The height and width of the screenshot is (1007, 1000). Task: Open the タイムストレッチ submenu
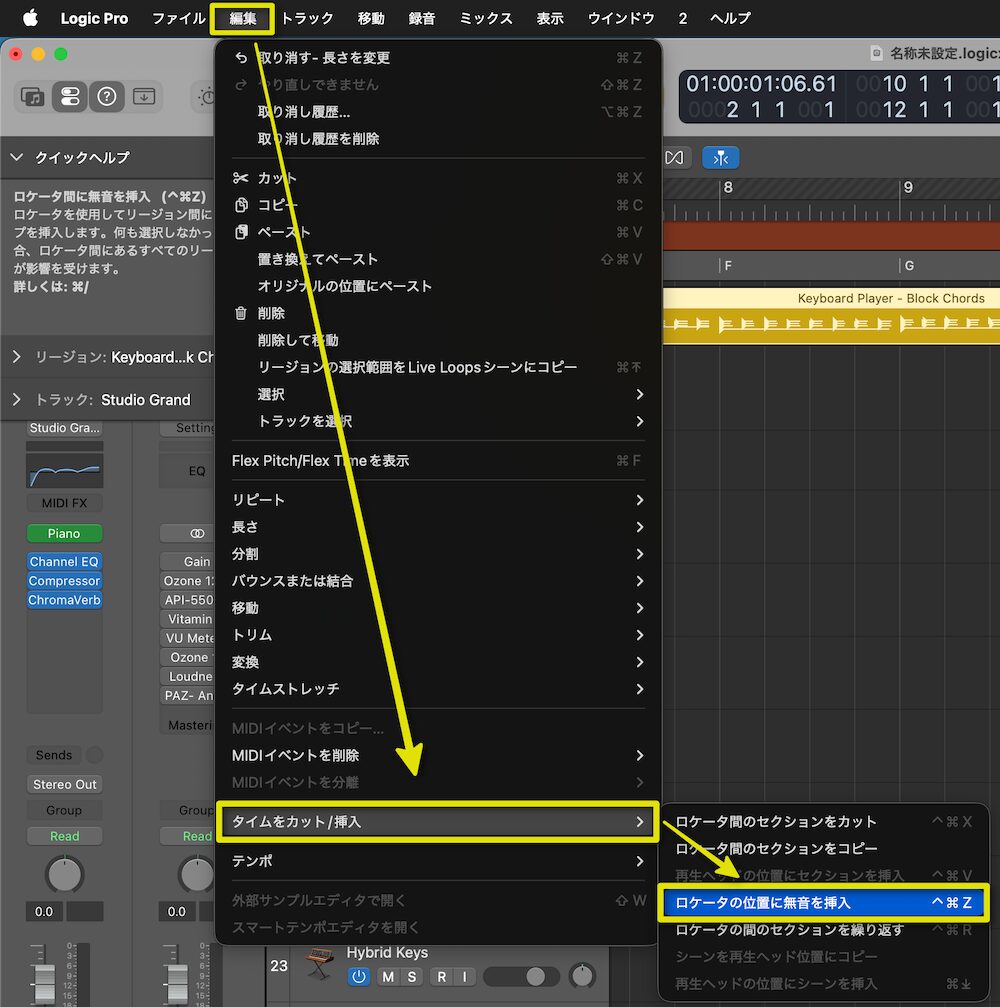coord(437,688)
